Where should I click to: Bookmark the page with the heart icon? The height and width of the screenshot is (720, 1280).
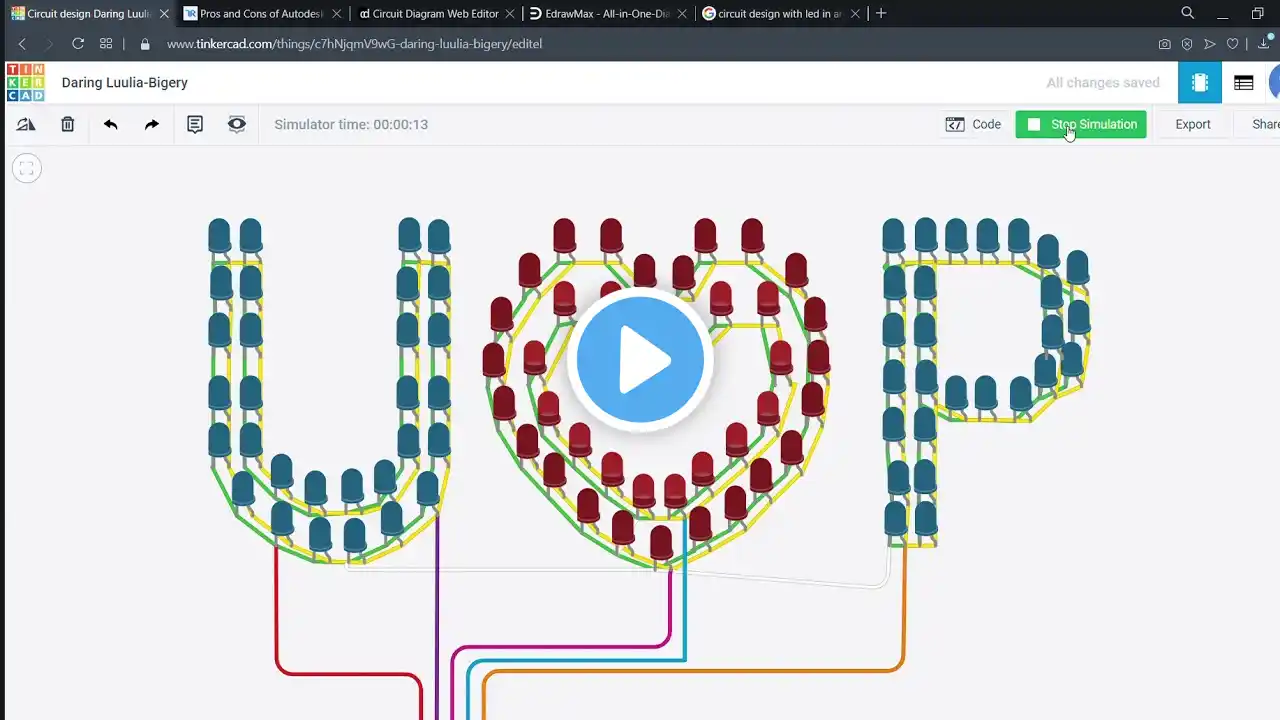(x=1233, y=44)
